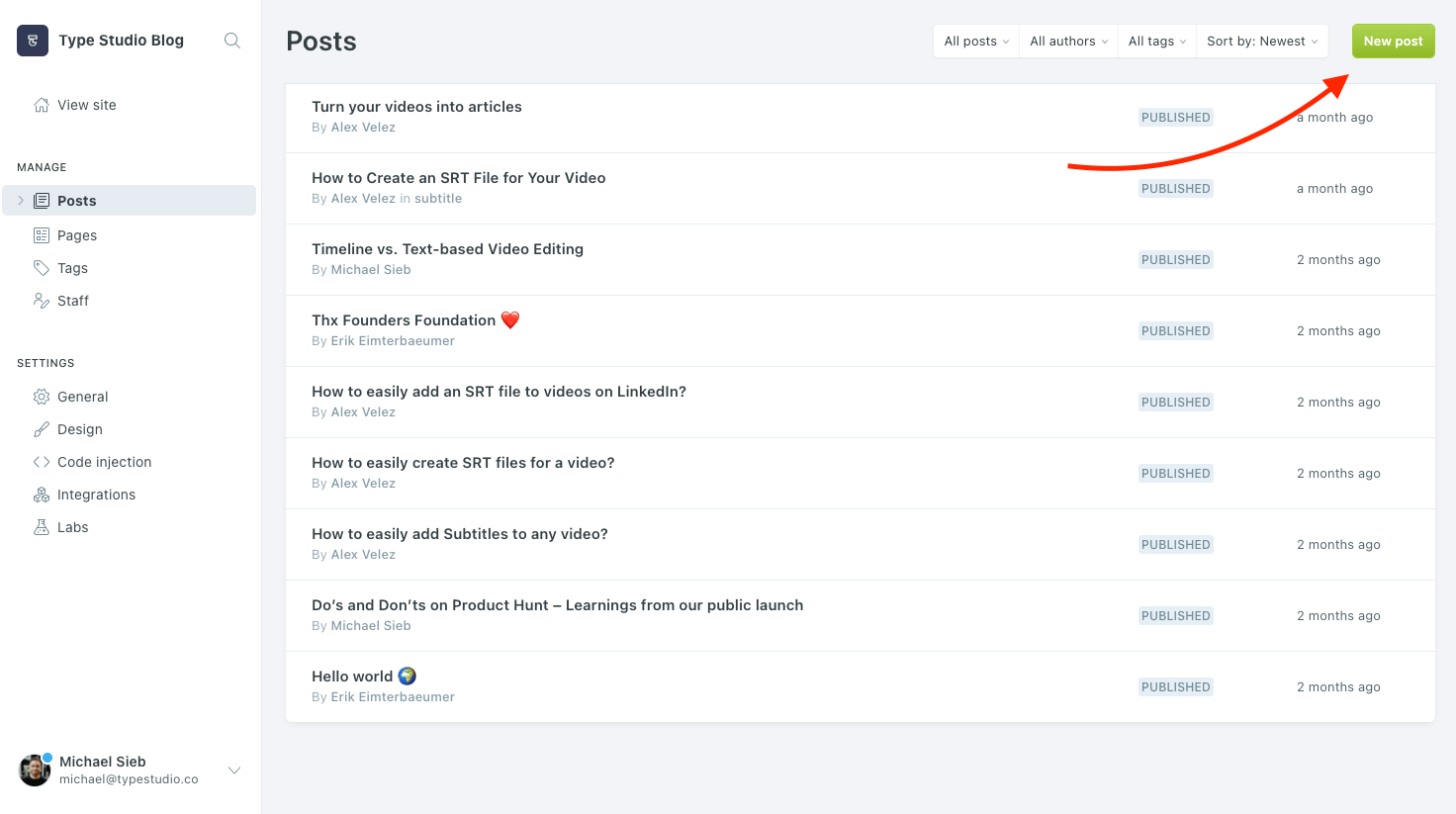The width and height of the screenshot is (1456, 814).
Task: Open post about SRT file on LinkedIn
Action: [x=499, y=392]
